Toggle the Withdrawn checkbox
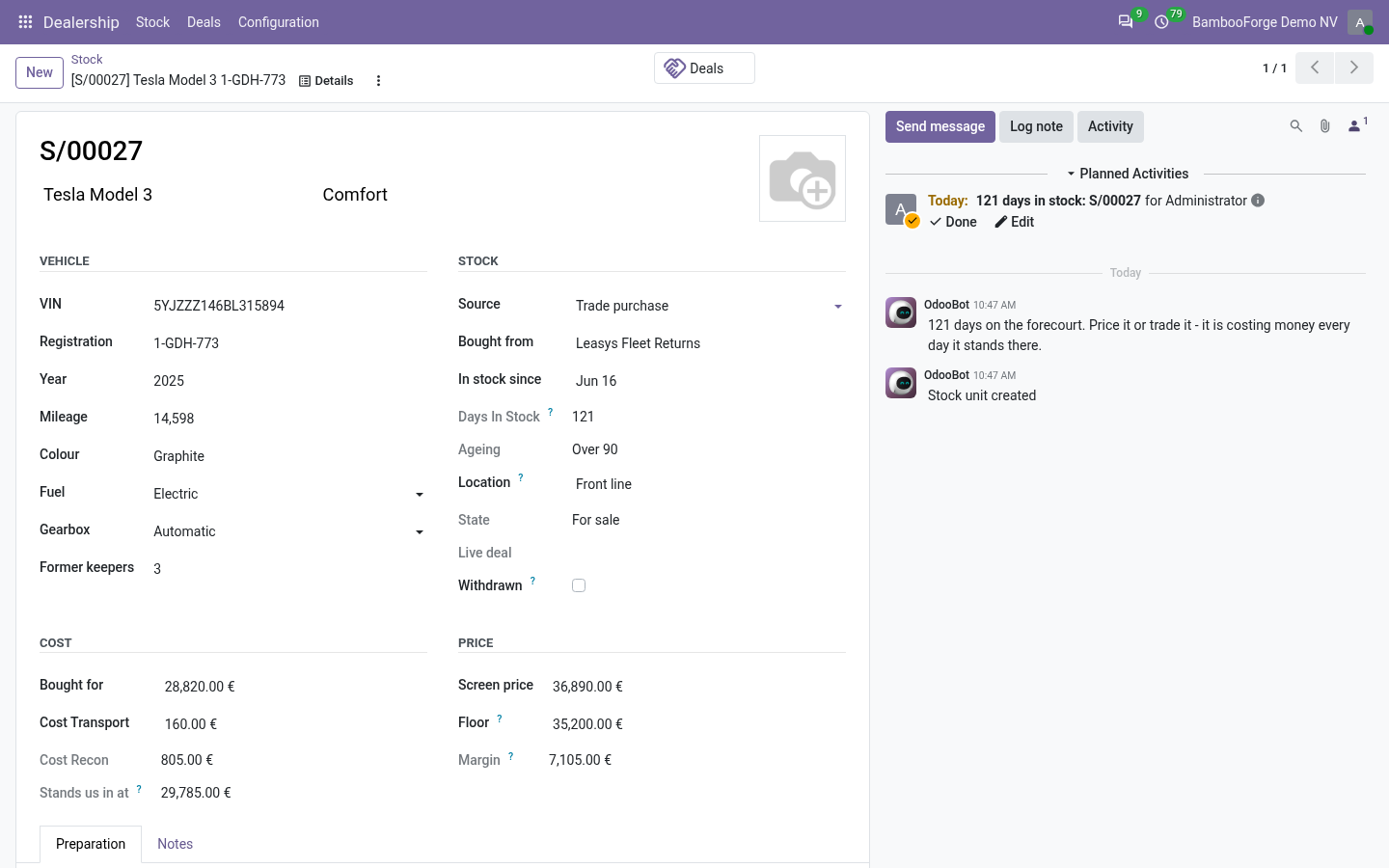Image resolution: width=1389 pixels, height=868 pixels. (x=579, y=585)
